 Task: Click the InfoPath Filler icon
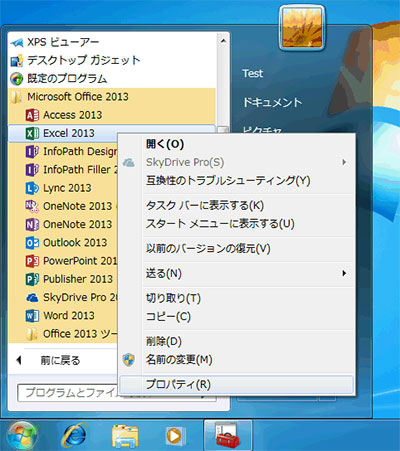point(32,170)
